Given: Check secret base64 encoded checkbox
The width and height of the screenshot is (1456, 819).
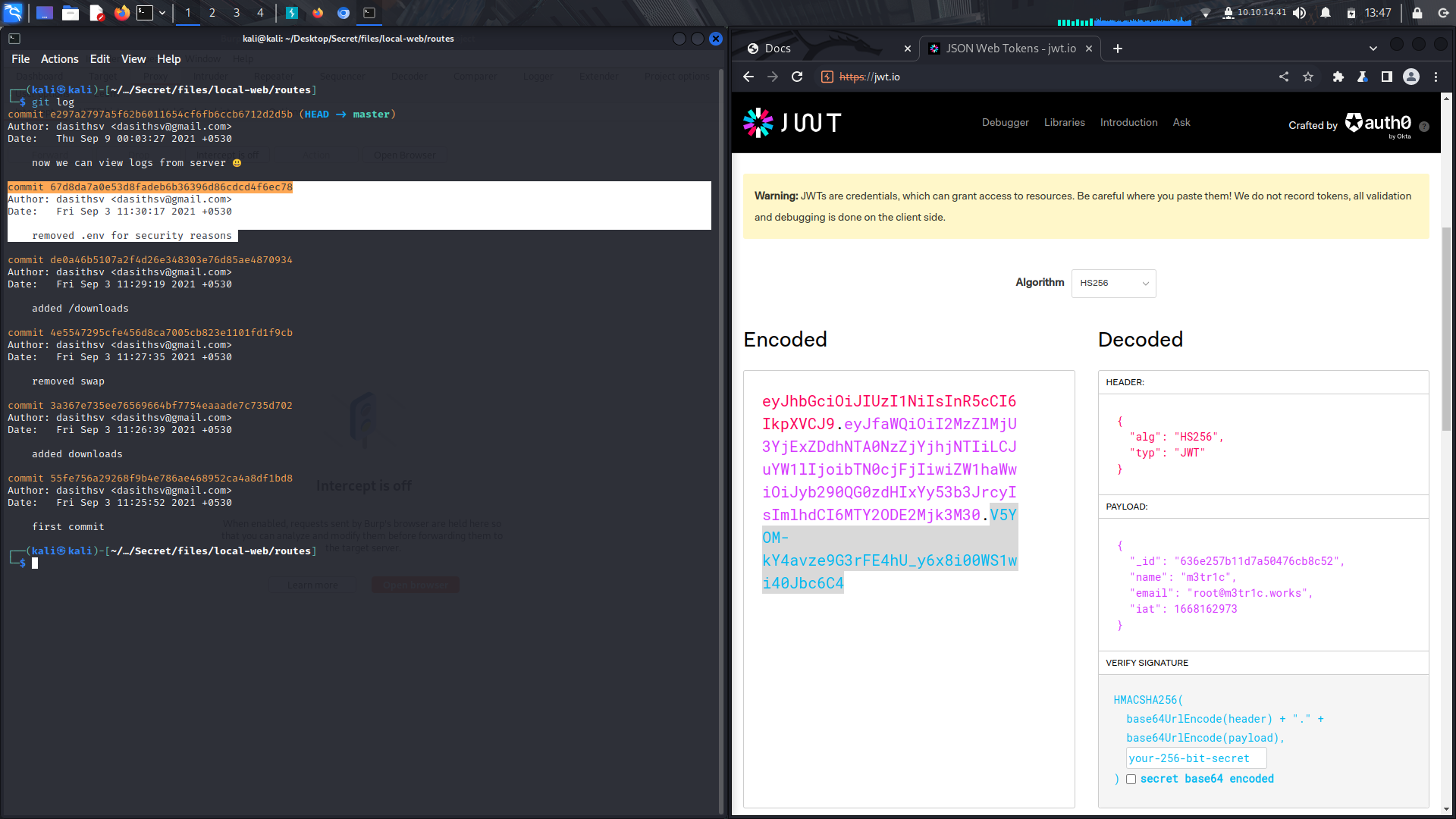Looking at the screenshot, I should click(1131, 780).
